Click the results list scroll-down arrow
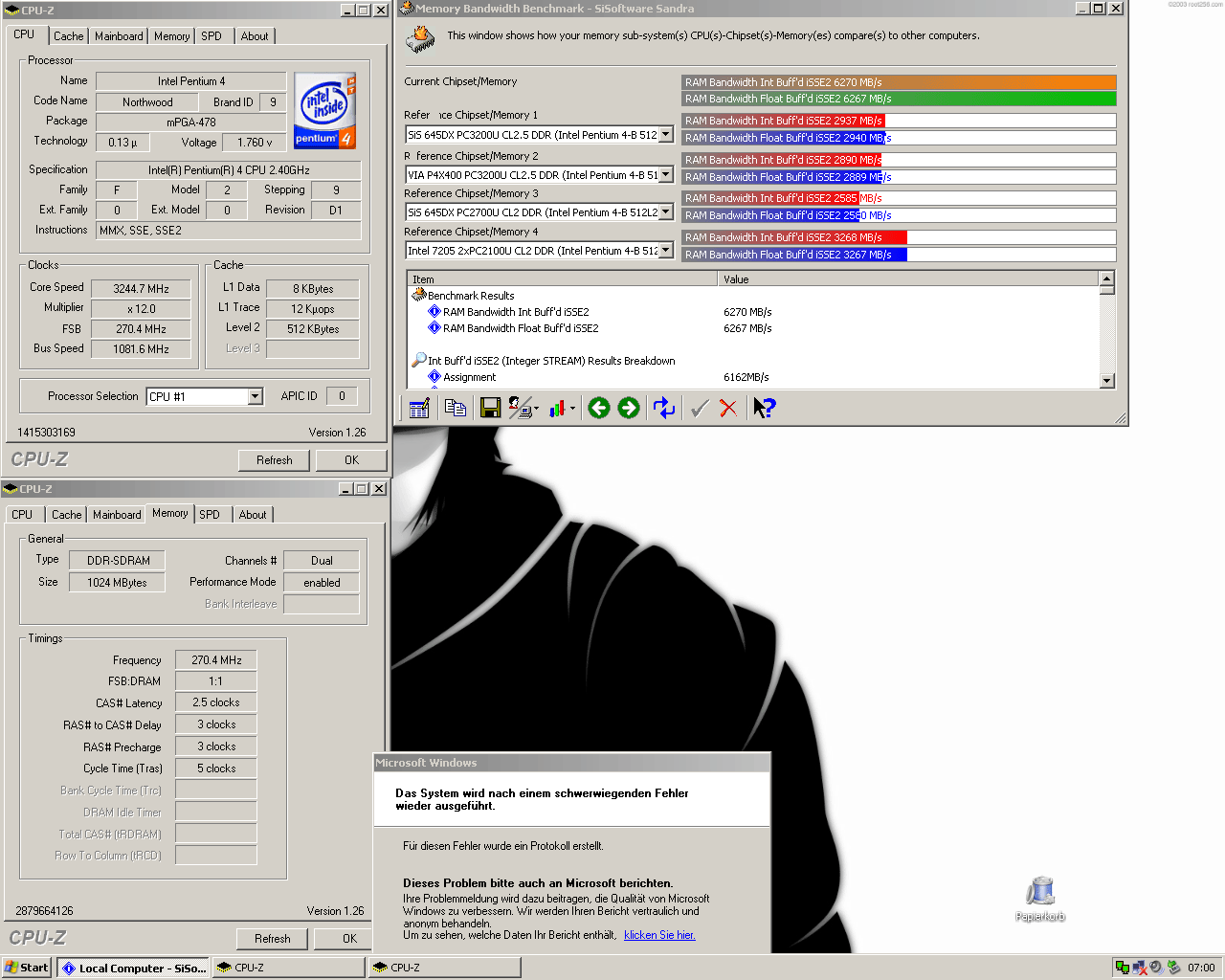The height and width of the screenshot is (980, 1225). (1107, 380)
